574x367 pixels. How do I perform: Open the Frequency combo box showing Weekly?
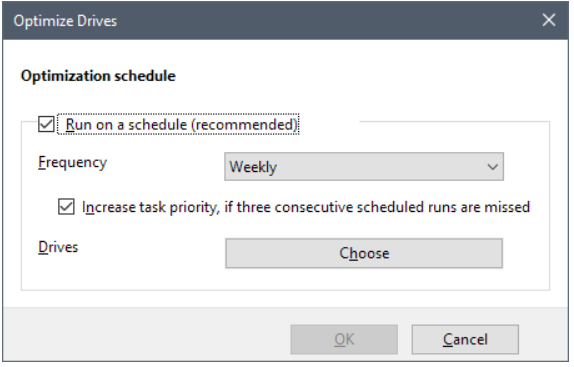364,166
